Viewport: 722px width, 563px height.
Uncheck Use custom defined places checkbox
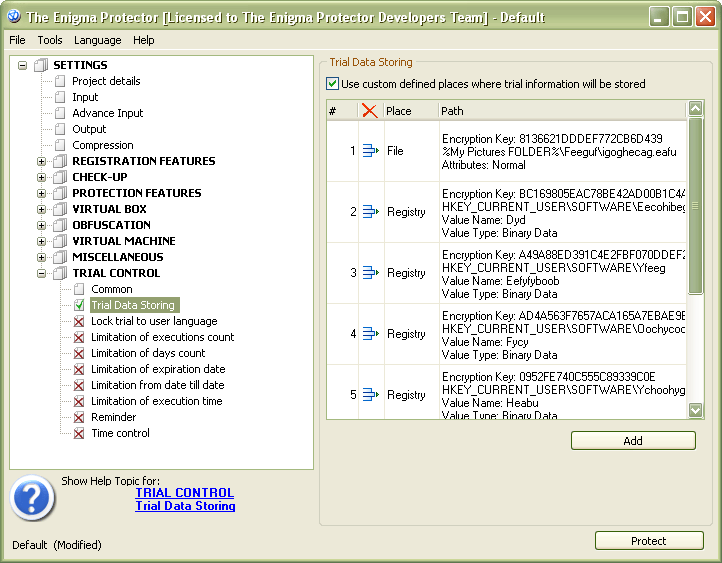(332, 84)
